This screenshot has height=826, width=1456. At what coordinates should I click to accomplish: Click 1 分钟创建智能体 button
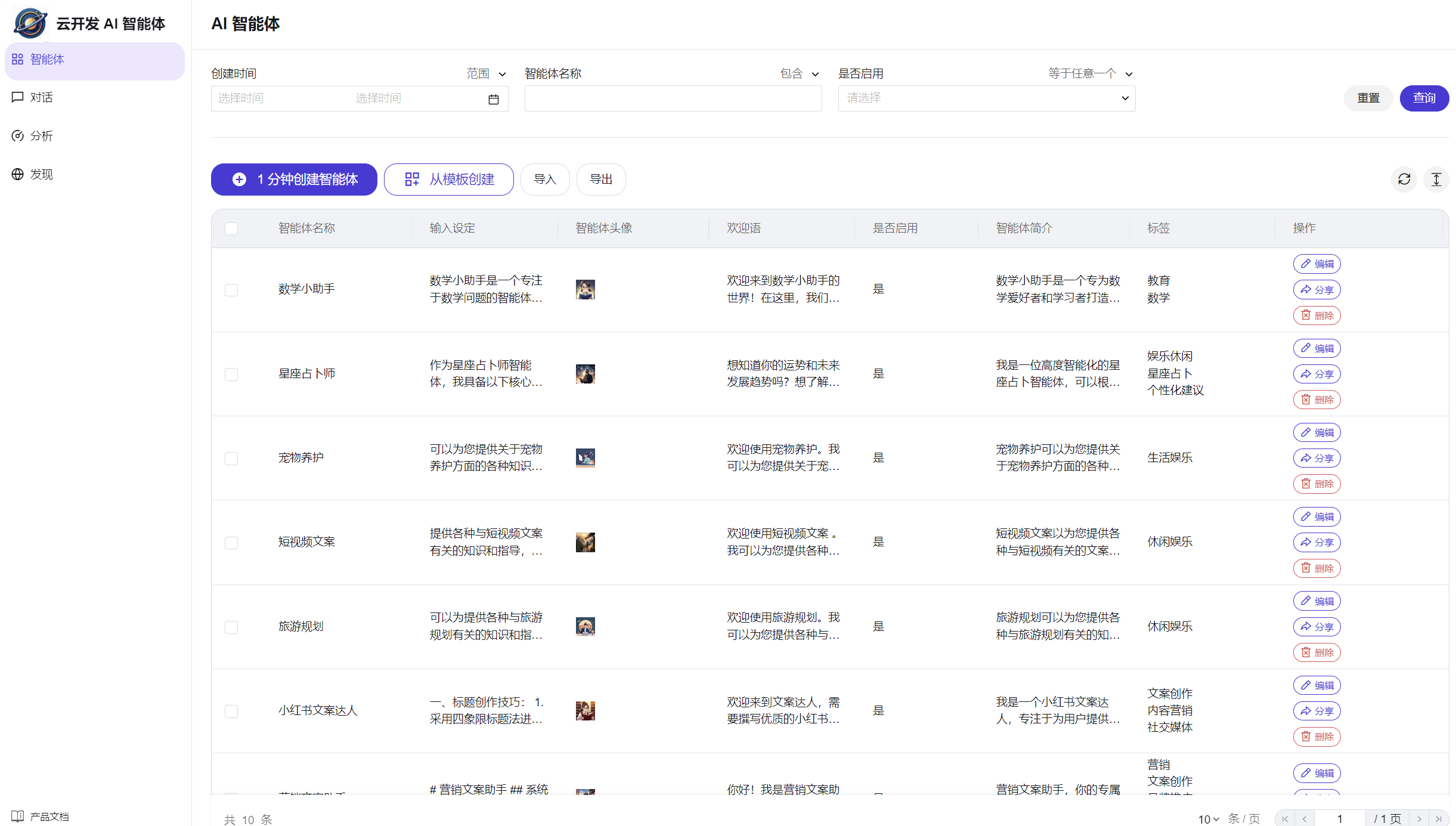coord(294,179)
